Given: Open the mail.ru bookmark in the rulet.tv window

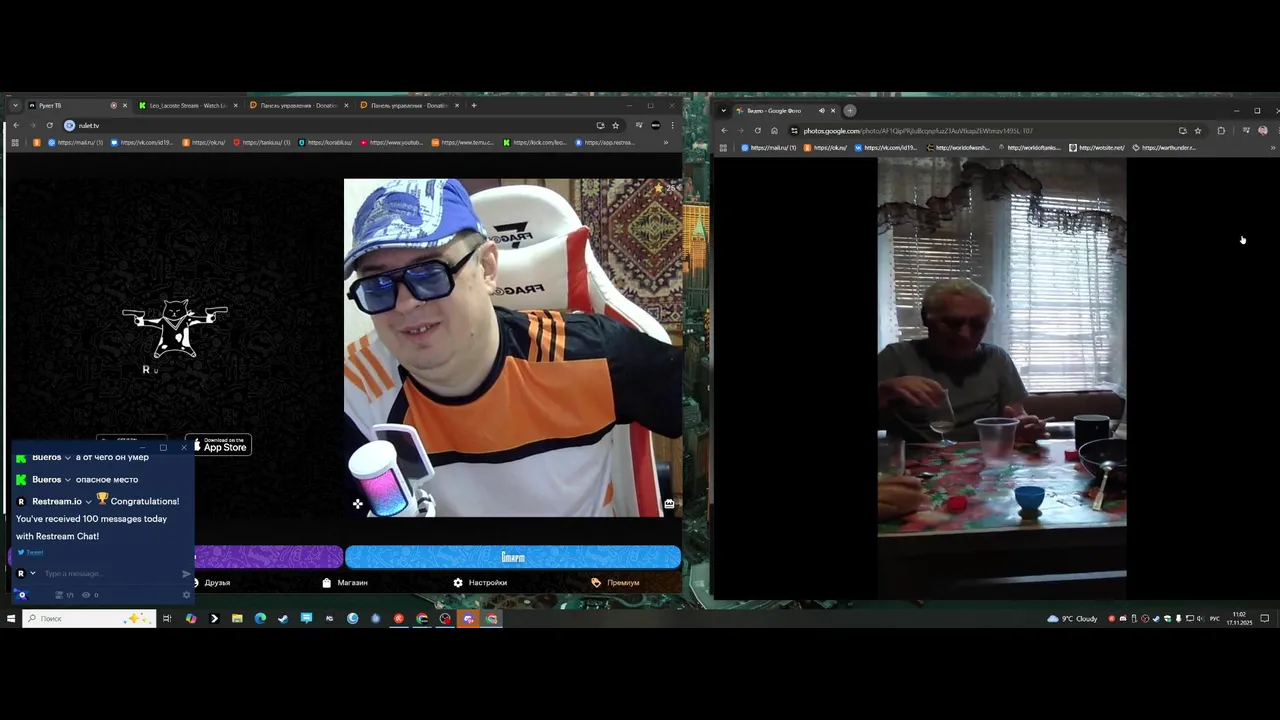Looking at the screenshot, I should [x=76, y=142].
